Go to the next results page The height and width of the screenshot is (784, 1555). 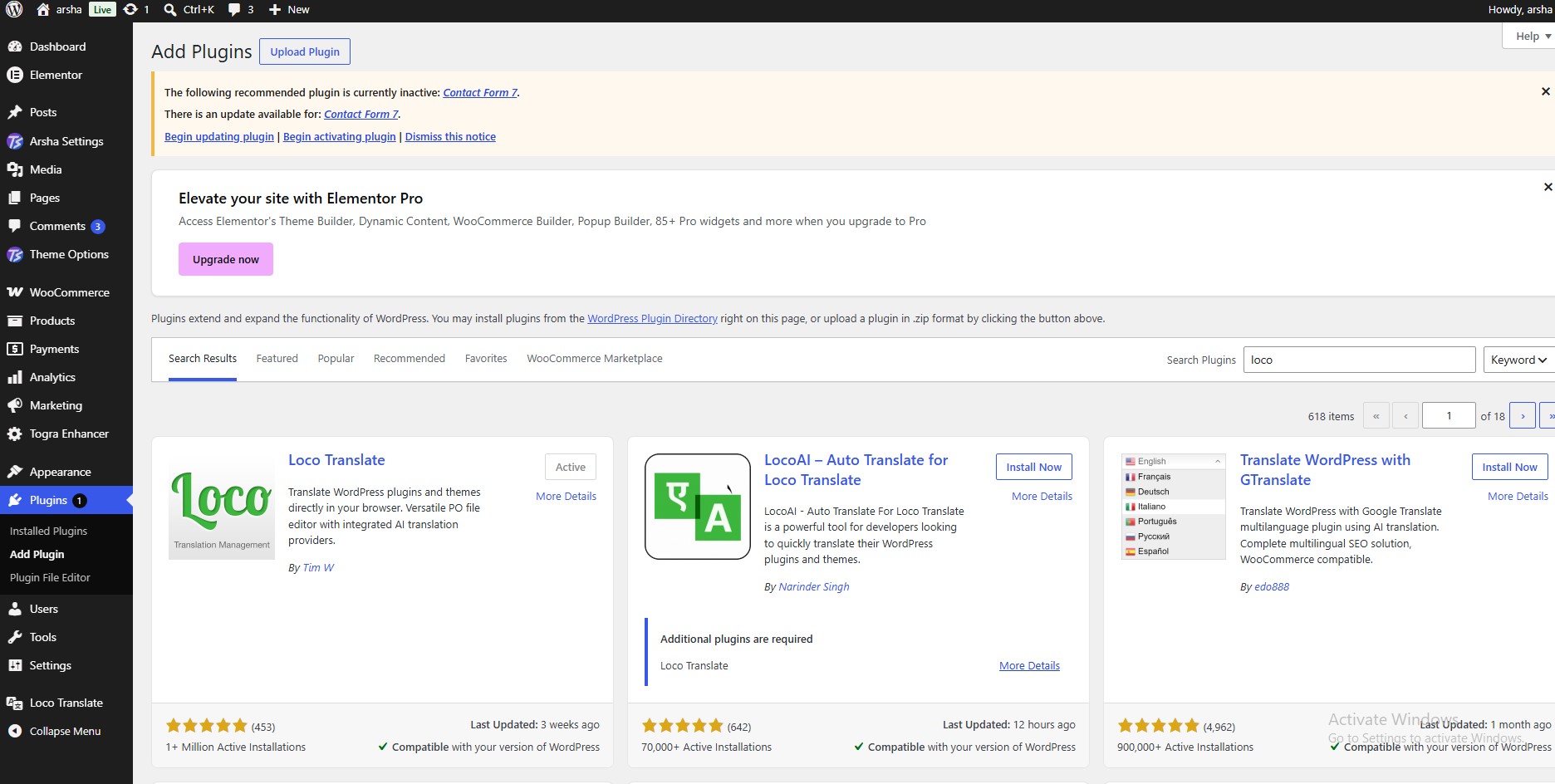point(1523,415)
